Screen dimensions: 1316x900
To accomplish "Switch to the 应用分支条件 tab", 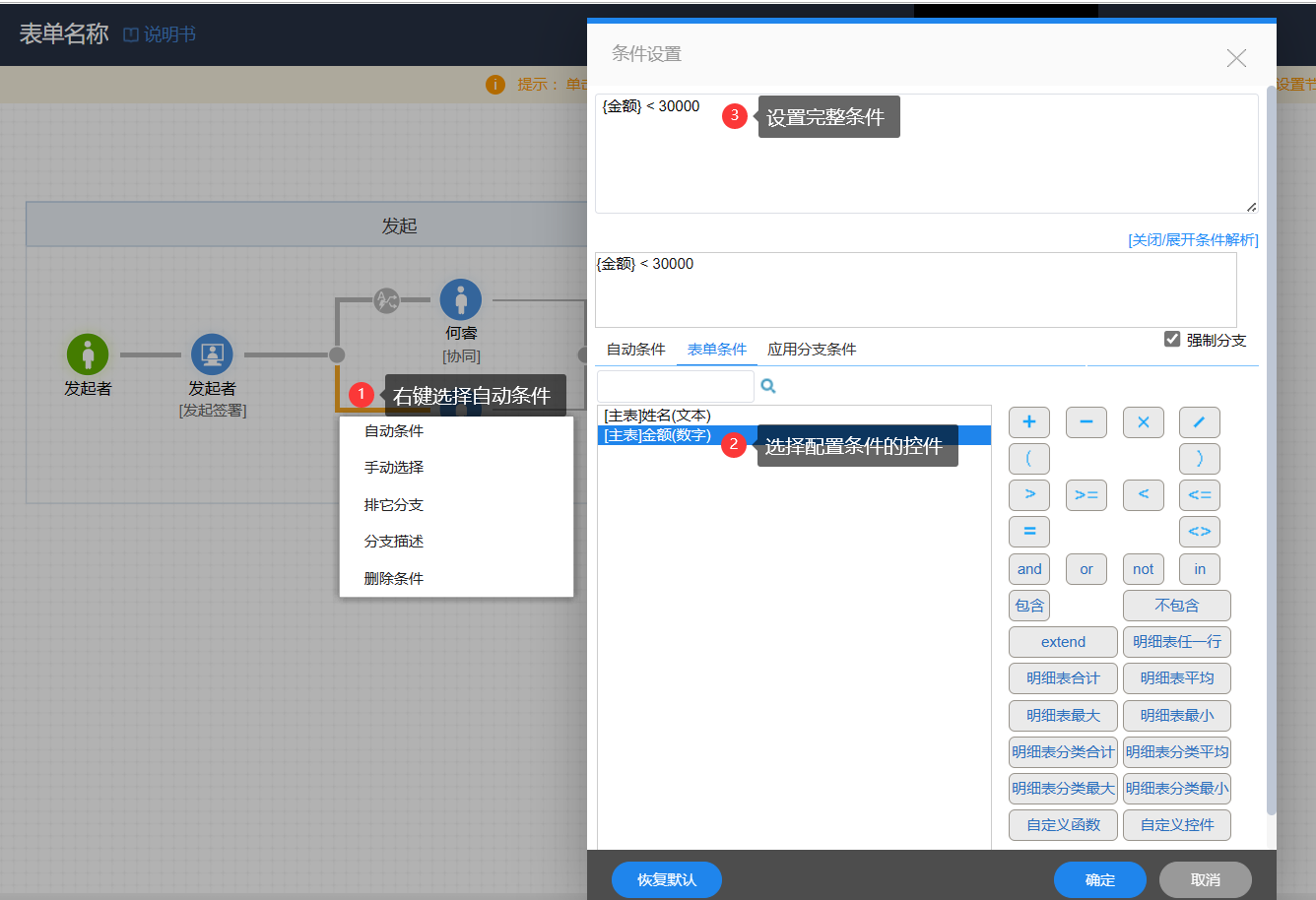I will coord(812,350).
